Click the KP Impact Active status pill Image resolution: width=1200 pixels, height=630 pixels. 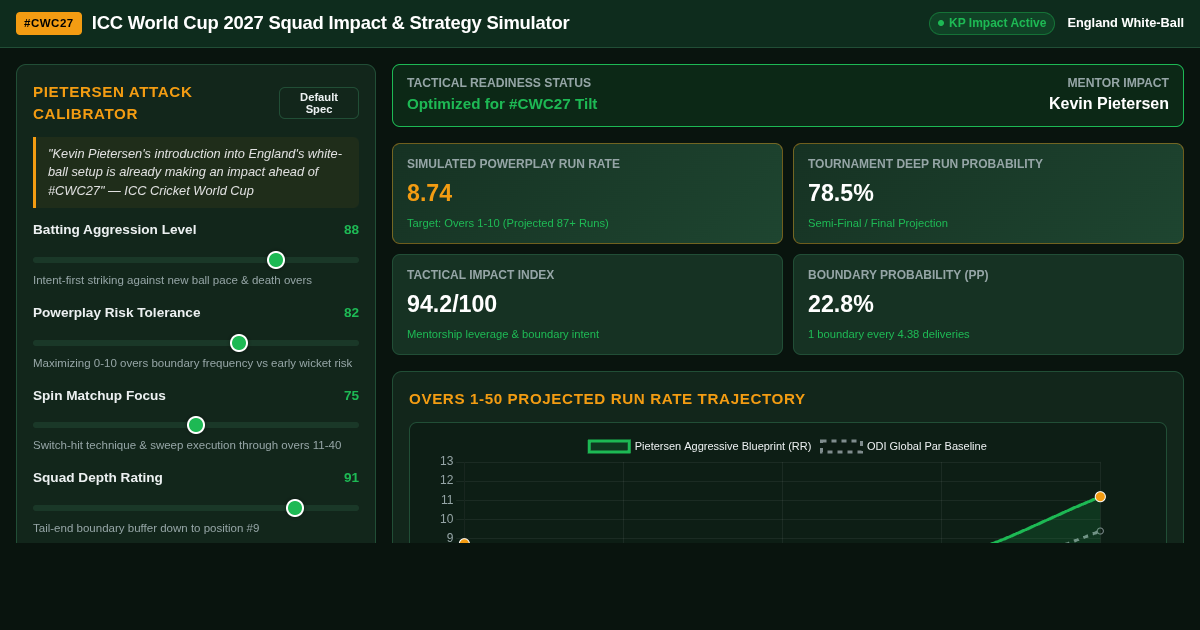[992, 23]
